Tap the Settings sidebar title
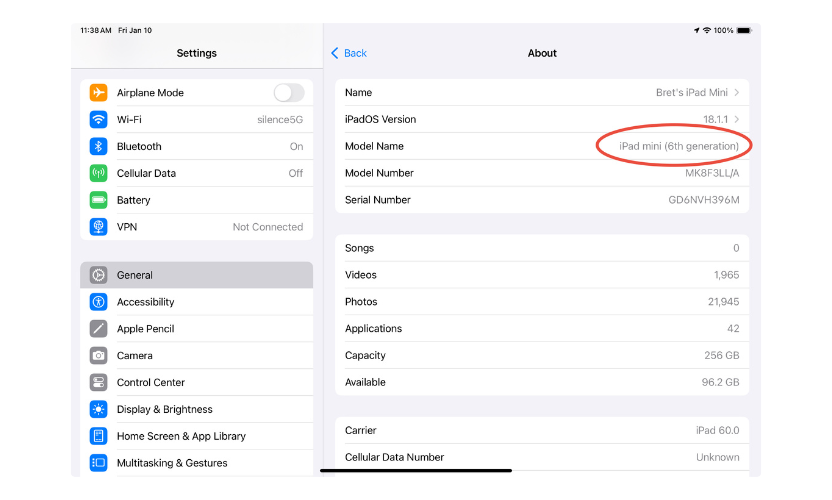The image size is (832, 500). point(196,53)
